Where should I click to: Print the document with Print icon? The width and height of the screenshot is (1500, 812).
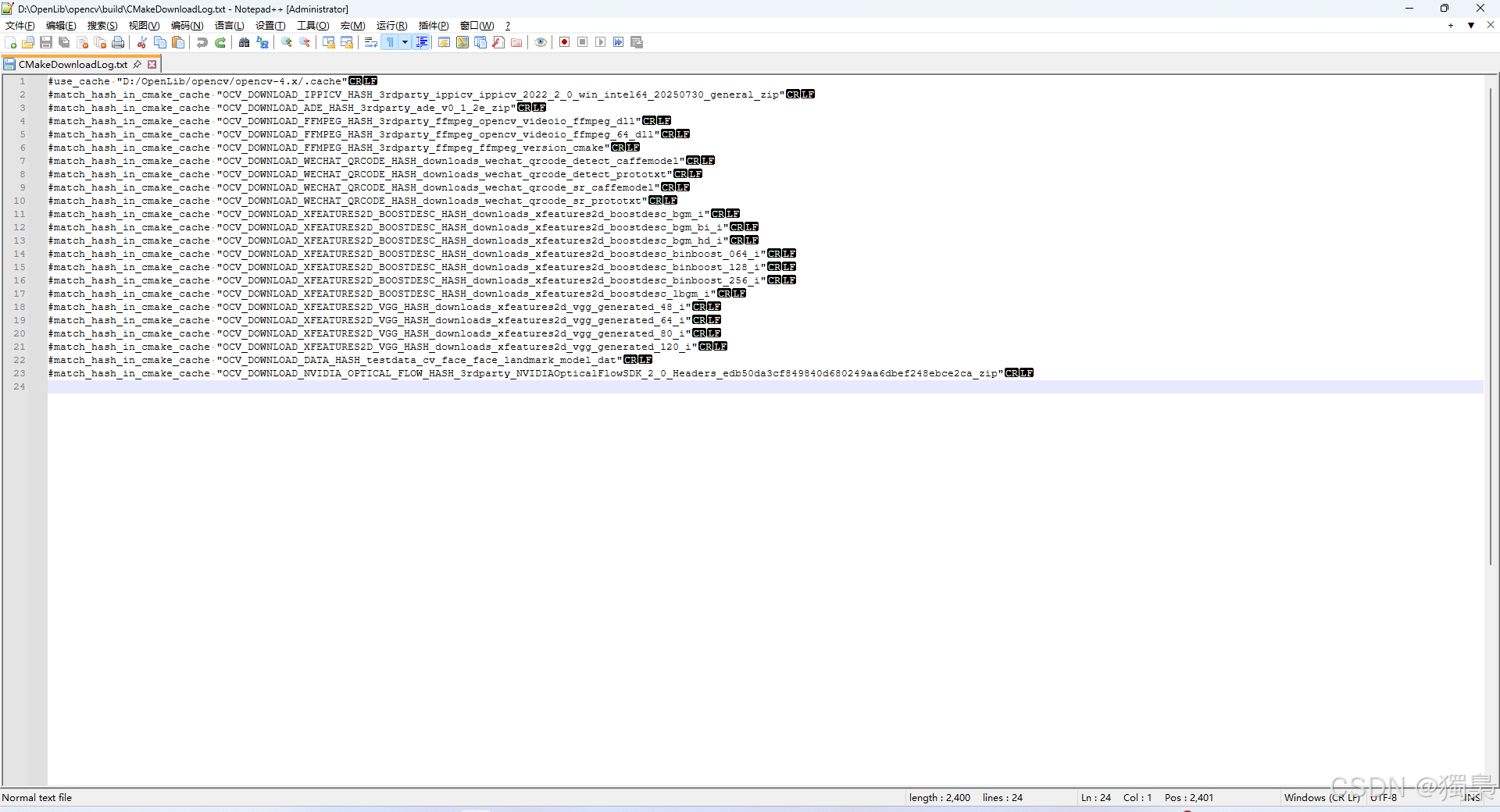coord(118,42)
